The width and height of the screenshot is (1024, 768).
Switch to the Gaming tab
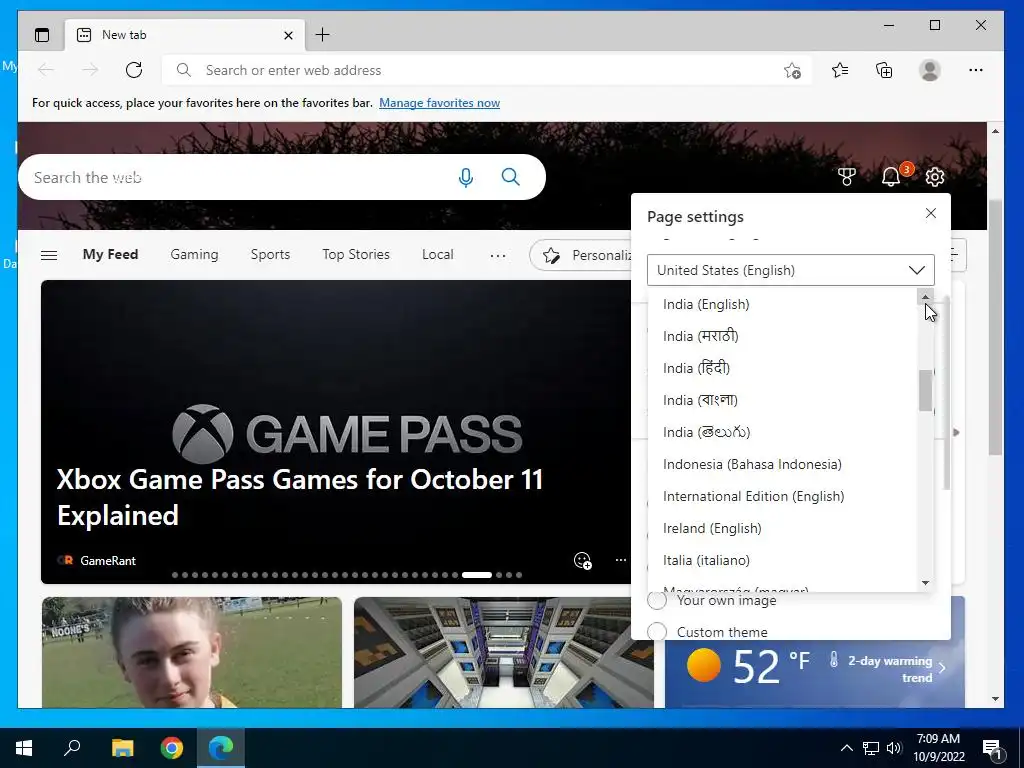(x=194, y=255)
